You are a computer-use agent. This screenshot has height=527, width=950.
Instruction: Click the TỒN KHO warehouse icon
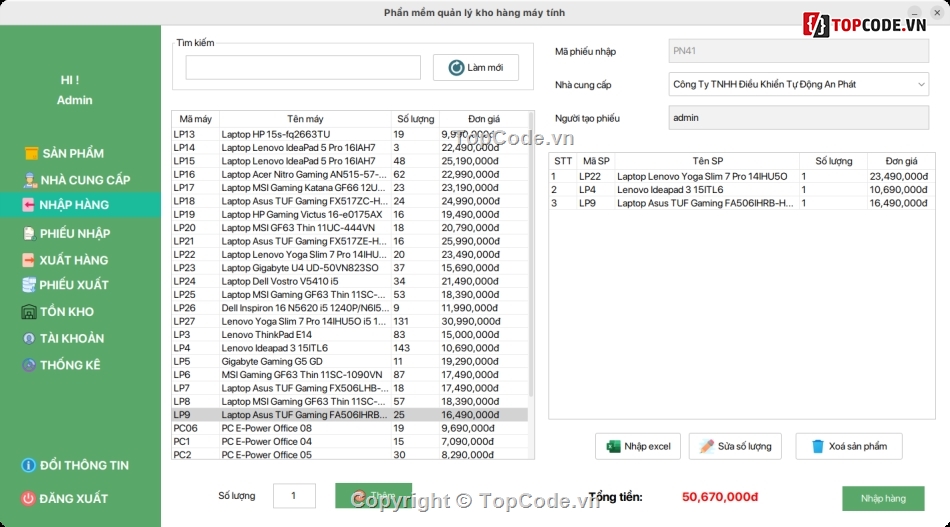click(x=28, y=312)
